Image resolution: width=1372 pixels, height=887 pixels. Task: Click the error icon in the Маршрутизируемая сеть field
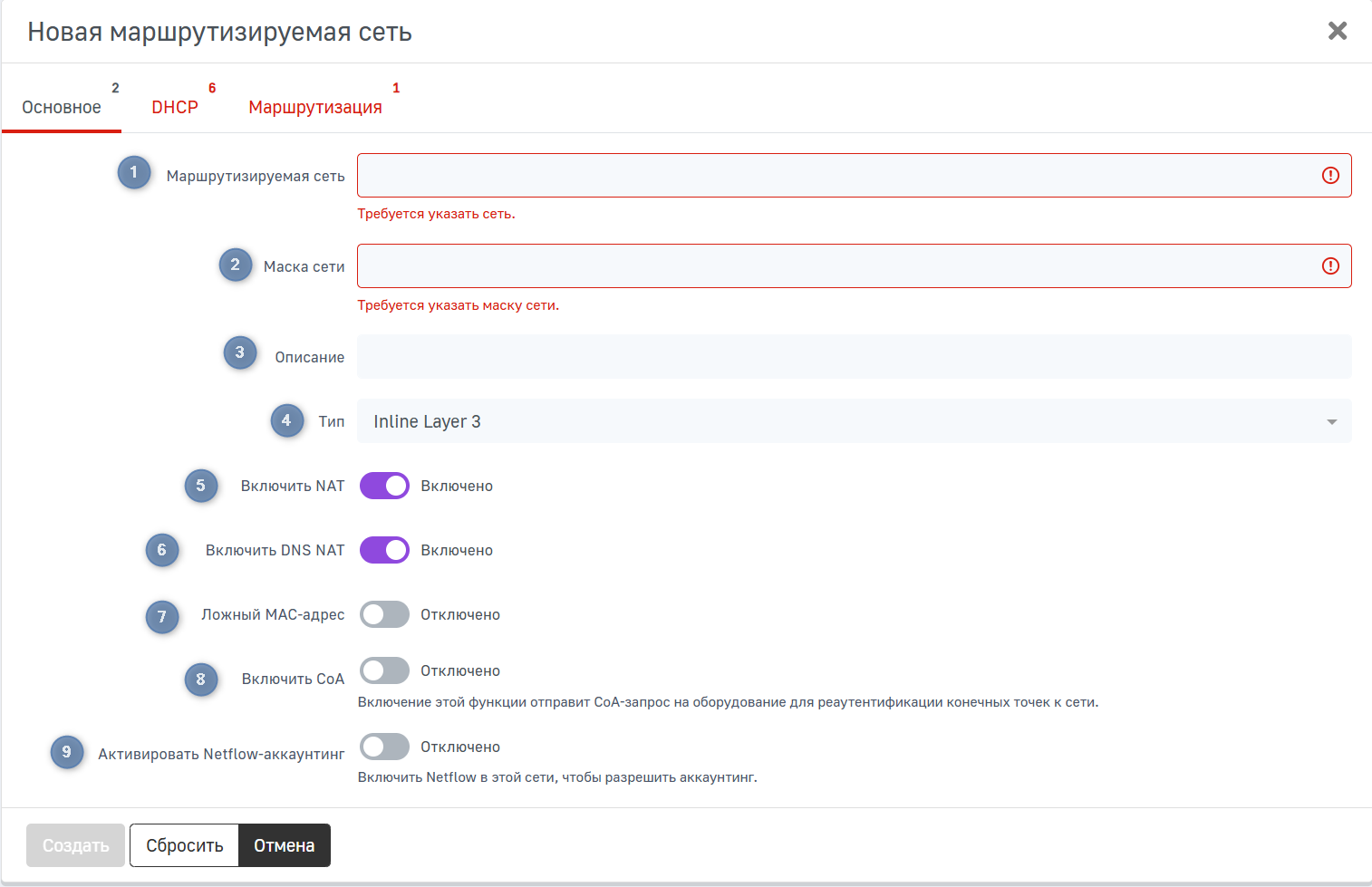pos(1329,176)
